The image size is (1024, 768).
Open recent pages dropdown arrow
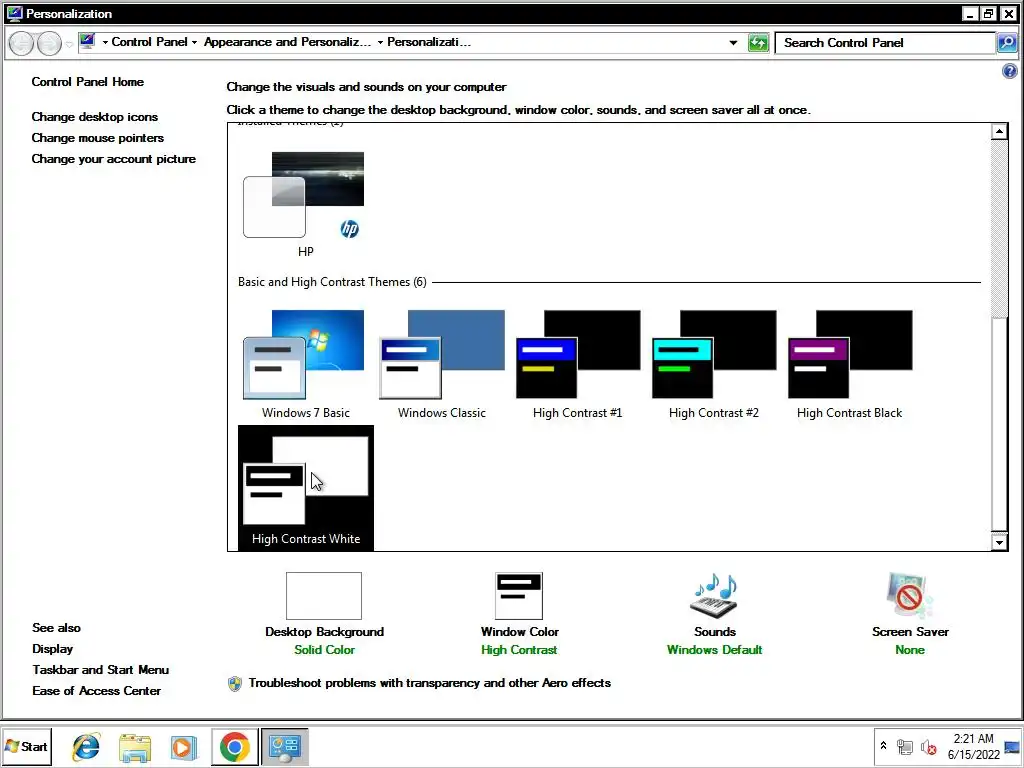point(69,44)
